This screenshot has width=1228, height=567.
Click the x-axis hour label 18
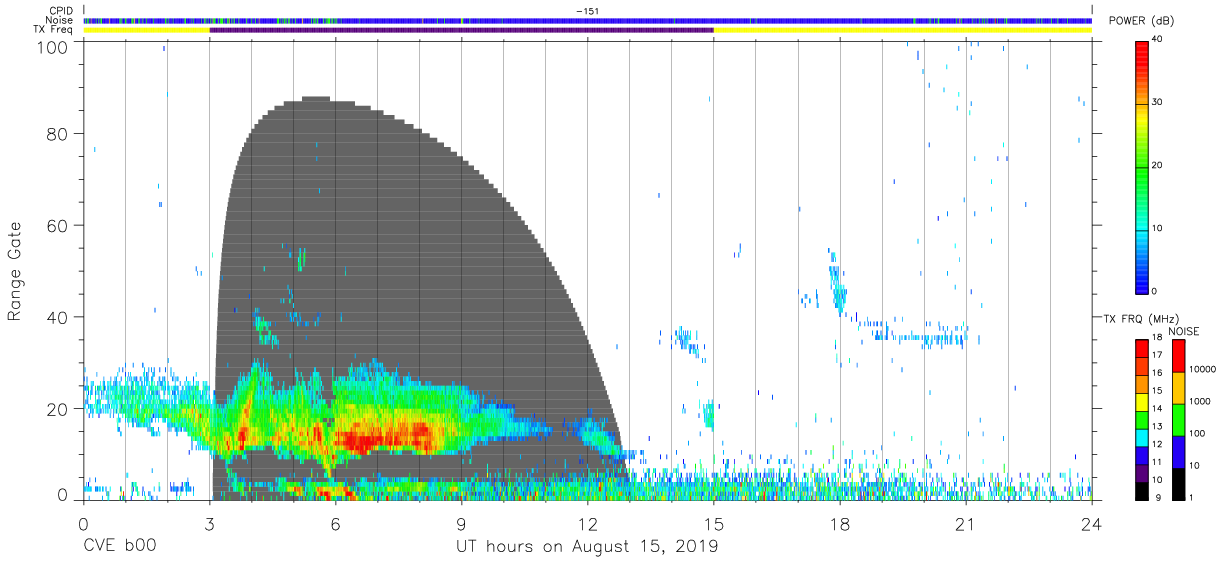[839, 524]
